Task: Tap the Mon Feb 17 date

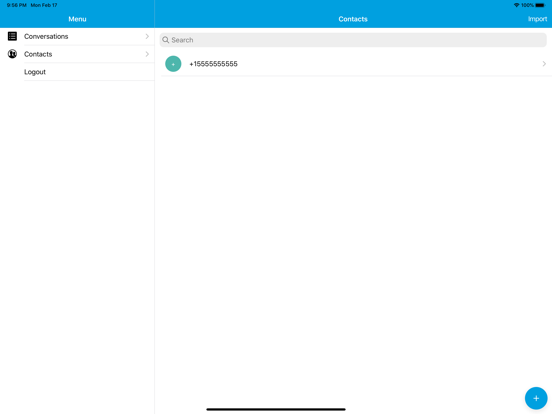Action: 44,5
